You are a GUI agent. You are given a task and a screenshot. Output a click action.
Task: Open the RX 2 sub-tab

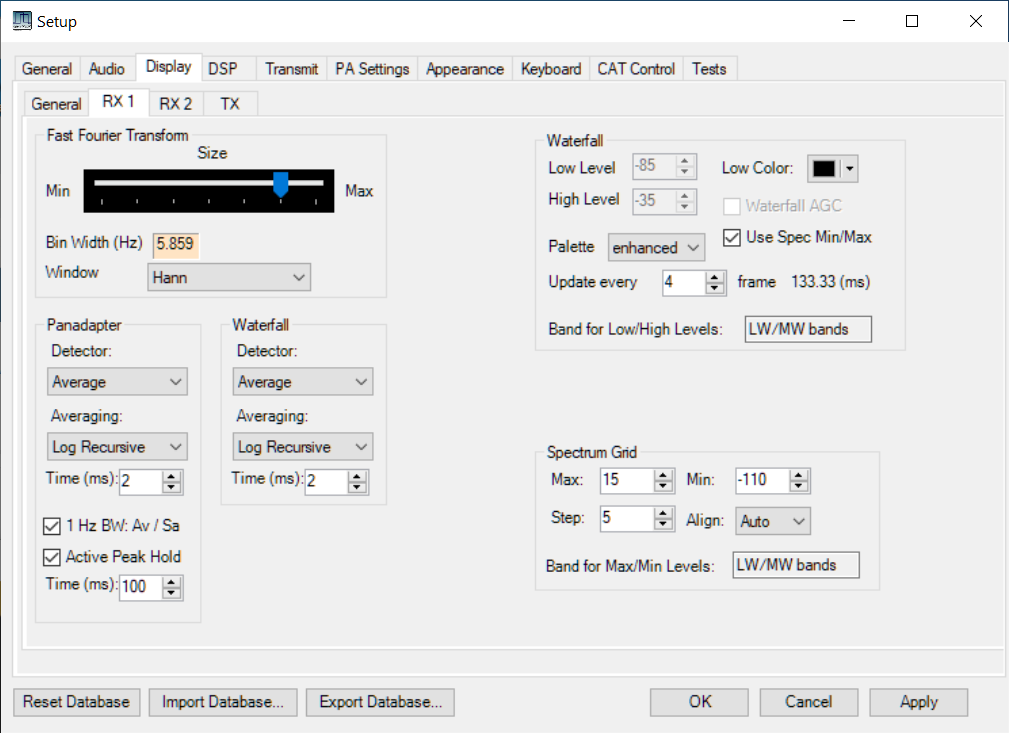pyautogui.click(x=176, y=104)
